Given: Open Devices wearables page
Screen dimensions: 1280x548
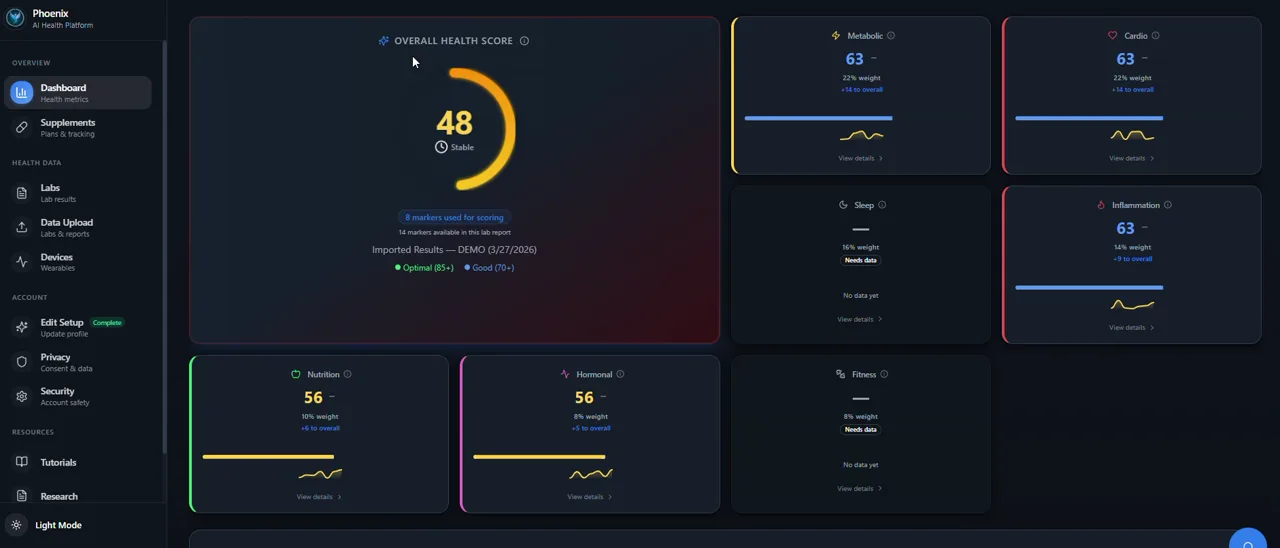Looking at the screenshot, I should [78, 262].
